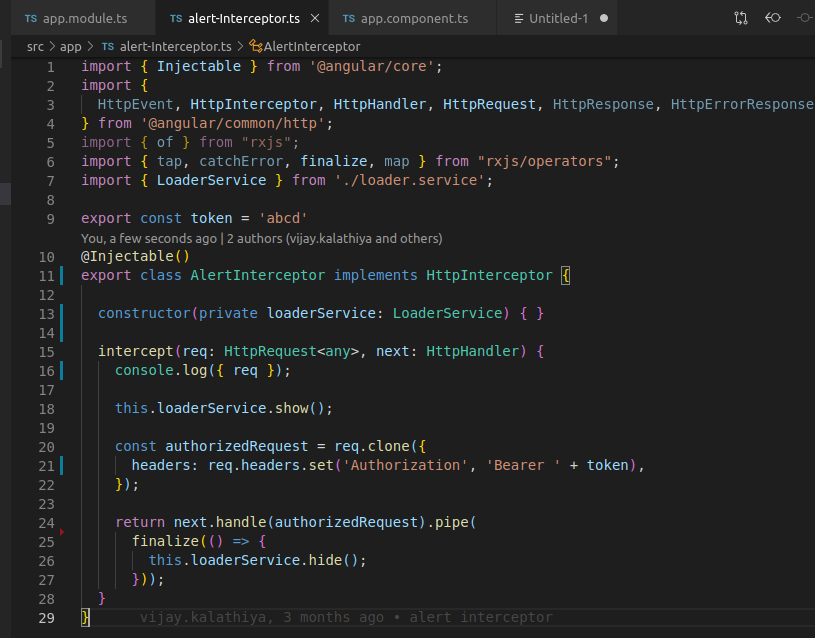This screenshot has height=638, width=815.
Task: Click the TS icon on app.module.ts tab
Action: coord(29,17)
